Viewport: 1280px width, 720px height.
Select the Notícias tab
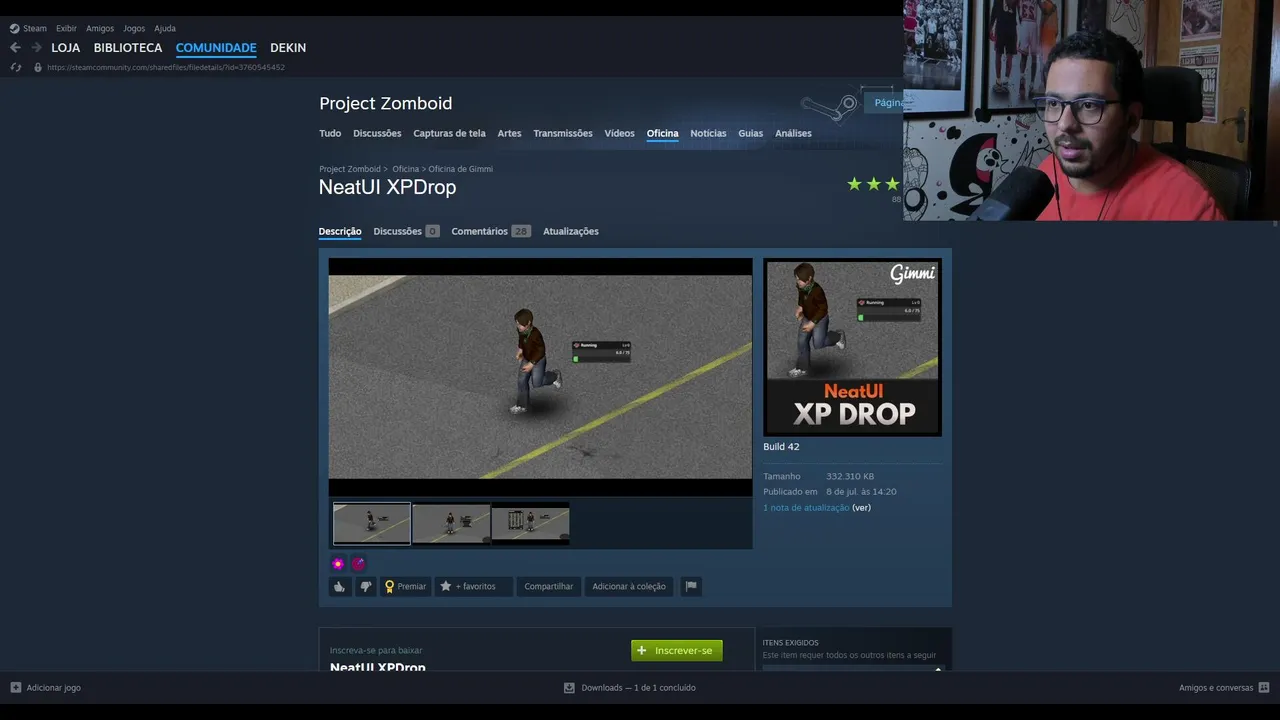pyautogui.click(x=708, y=133)
